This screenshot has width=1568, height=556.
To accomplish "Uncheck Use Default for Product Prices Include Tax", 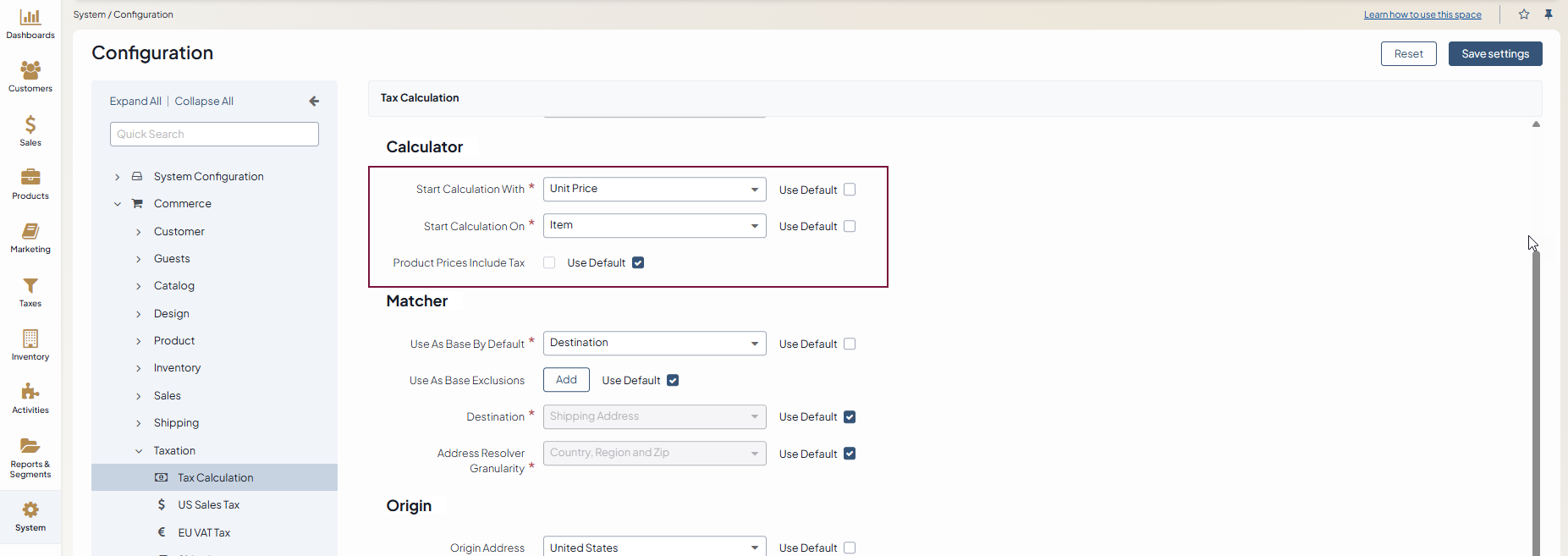I will click(x=638, y=263).
